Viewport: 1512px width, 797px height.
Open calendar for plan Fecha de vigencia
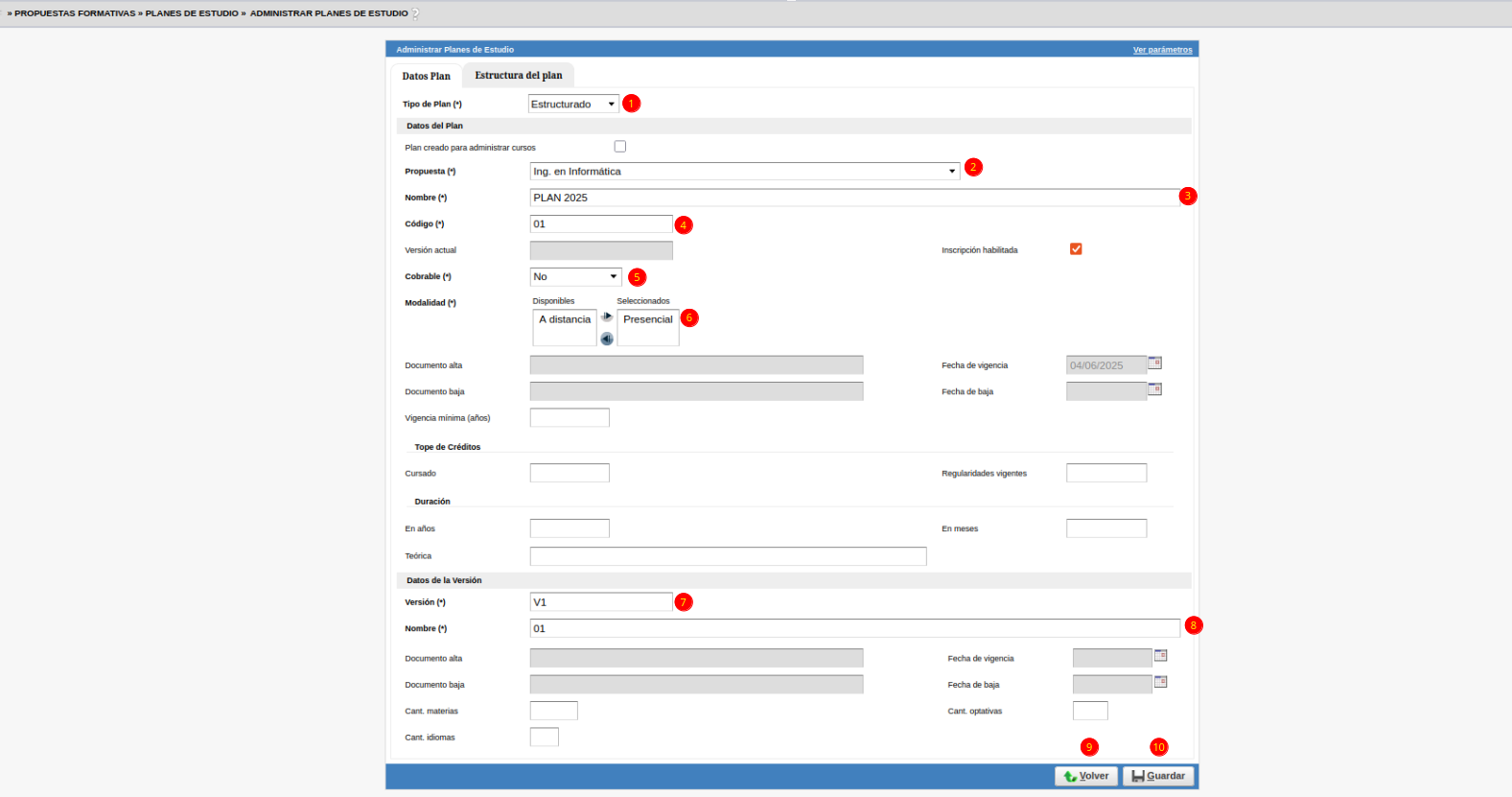(1154, 363)
